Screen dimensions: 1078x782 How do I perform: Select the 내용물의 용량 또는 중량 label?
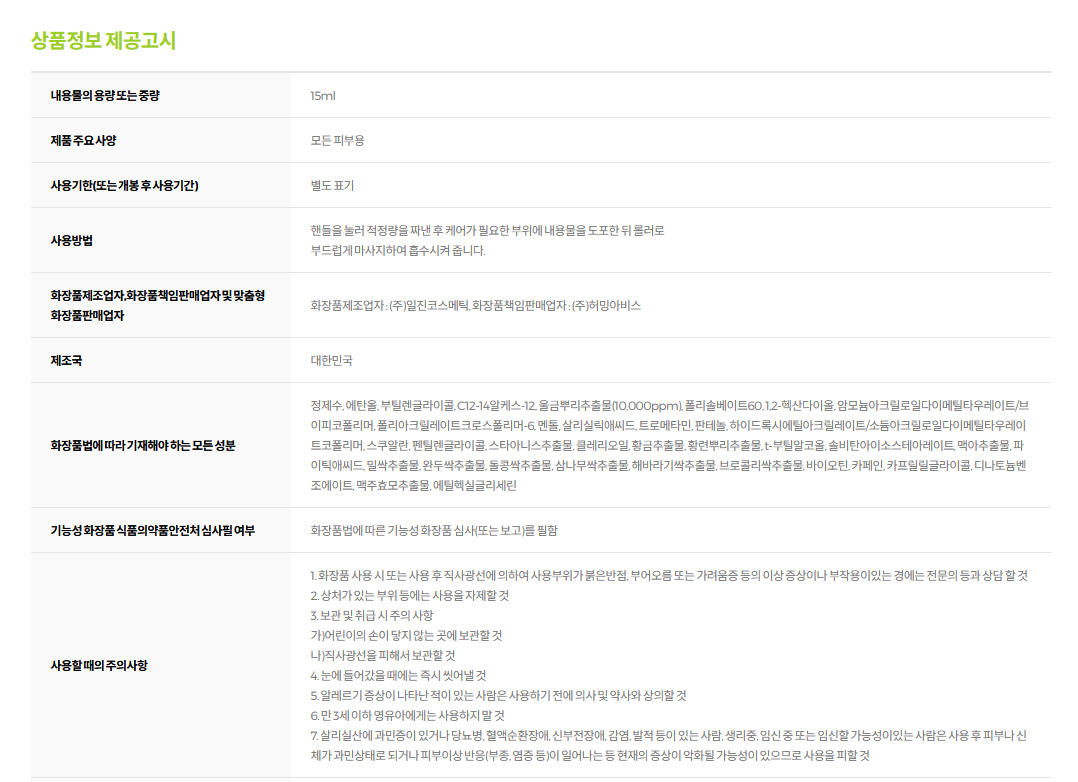(105, 96)
